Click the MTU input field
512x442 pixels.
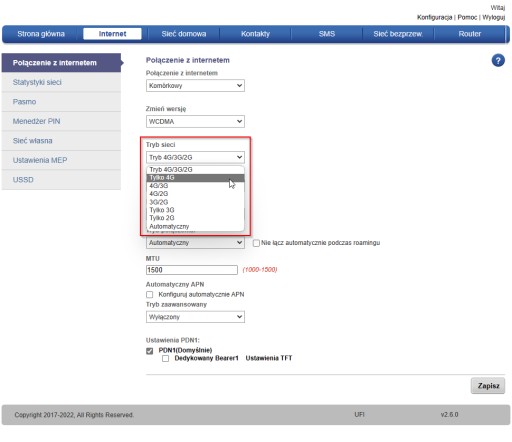(192, 270)
